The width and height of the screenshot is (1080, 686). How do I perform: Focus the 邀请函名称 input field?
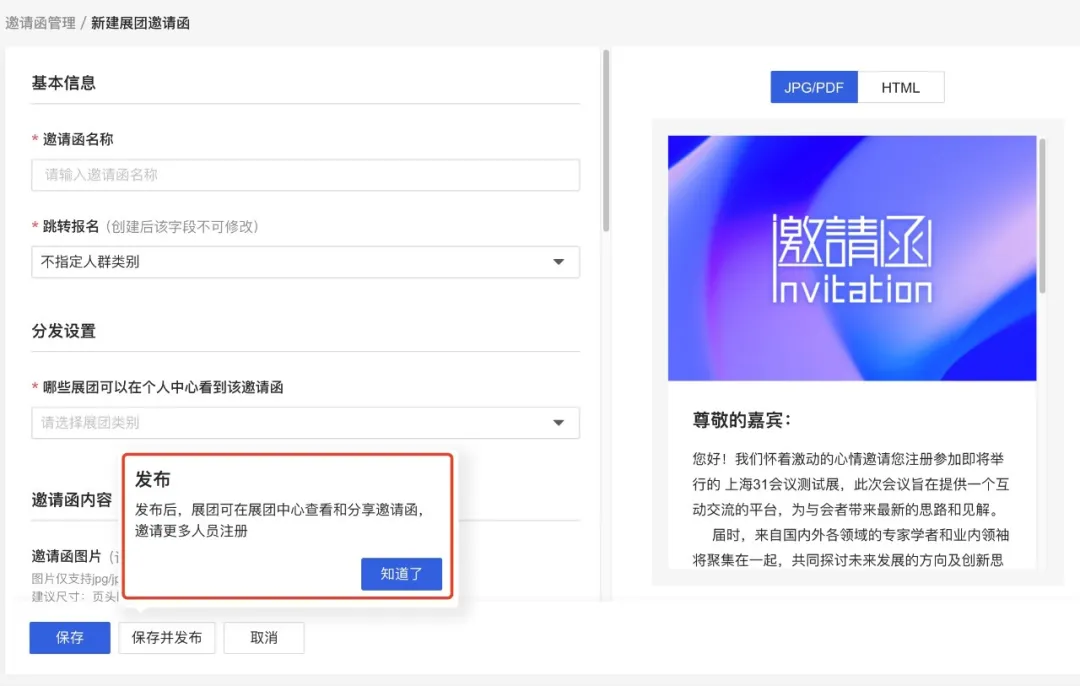point(305,175)
